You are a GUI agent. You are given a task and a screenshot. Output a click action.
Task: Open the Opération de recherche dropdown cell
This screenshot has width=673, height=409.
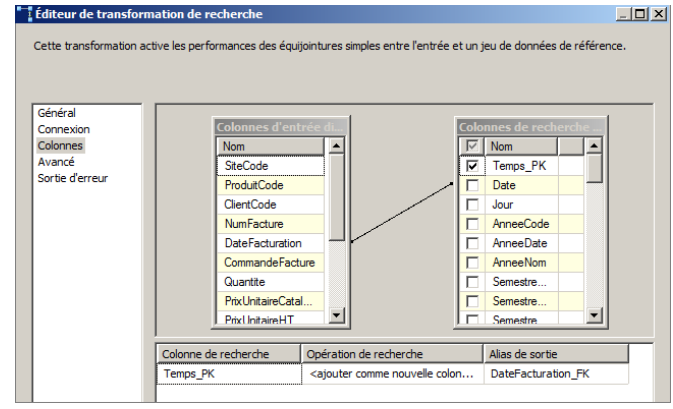392,374
